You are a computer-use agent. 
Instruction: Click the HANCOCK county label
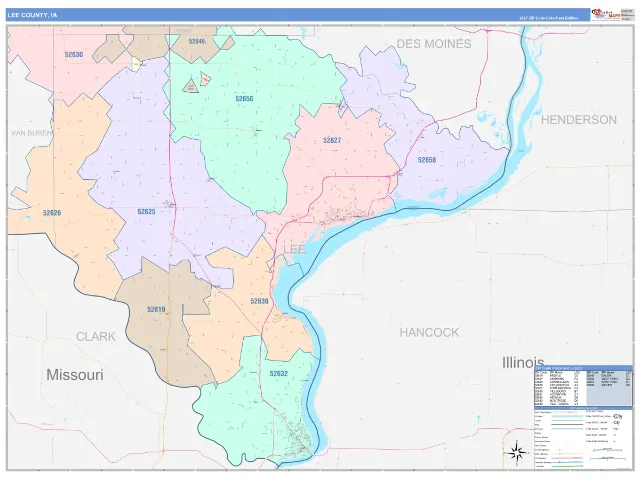429,332
